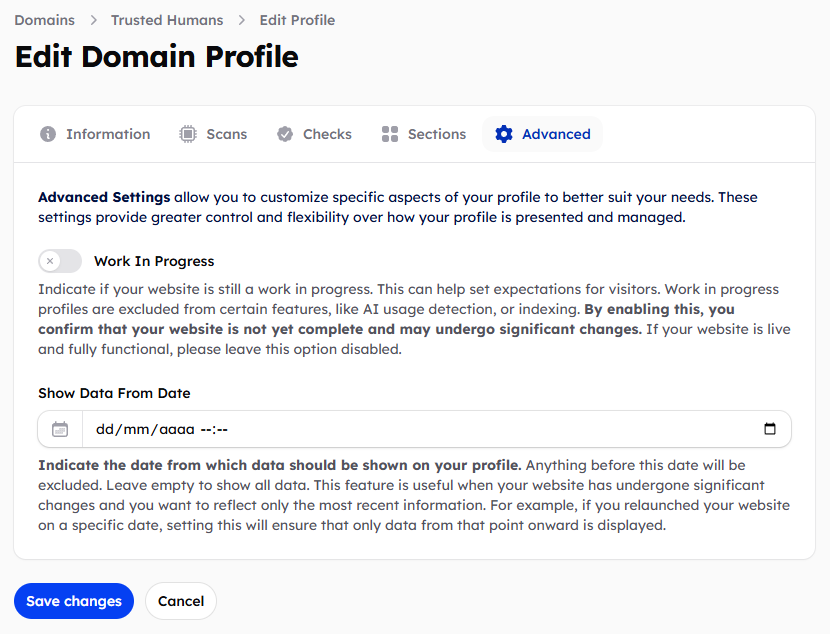Open the Scans tab

[226, 134]
